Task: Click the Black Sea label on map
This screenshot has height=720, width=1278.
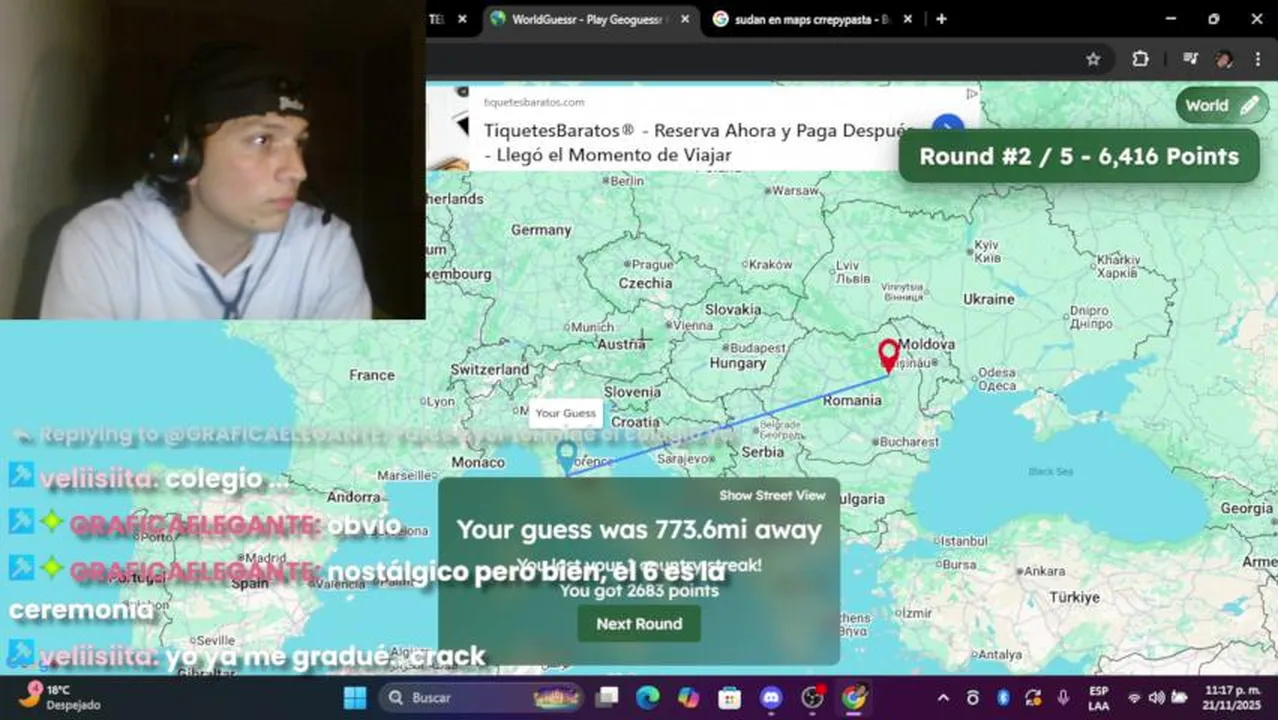Action: [x=1050, y=471]
